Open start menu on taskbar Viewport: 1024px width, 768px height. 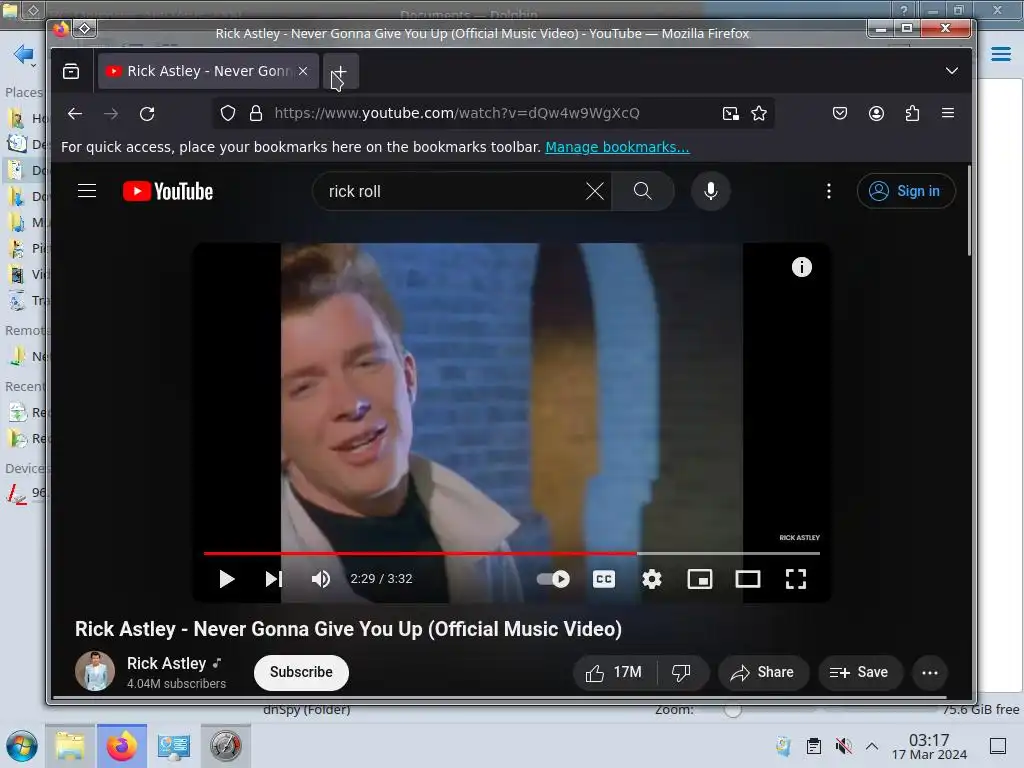(x=22, y=746)
